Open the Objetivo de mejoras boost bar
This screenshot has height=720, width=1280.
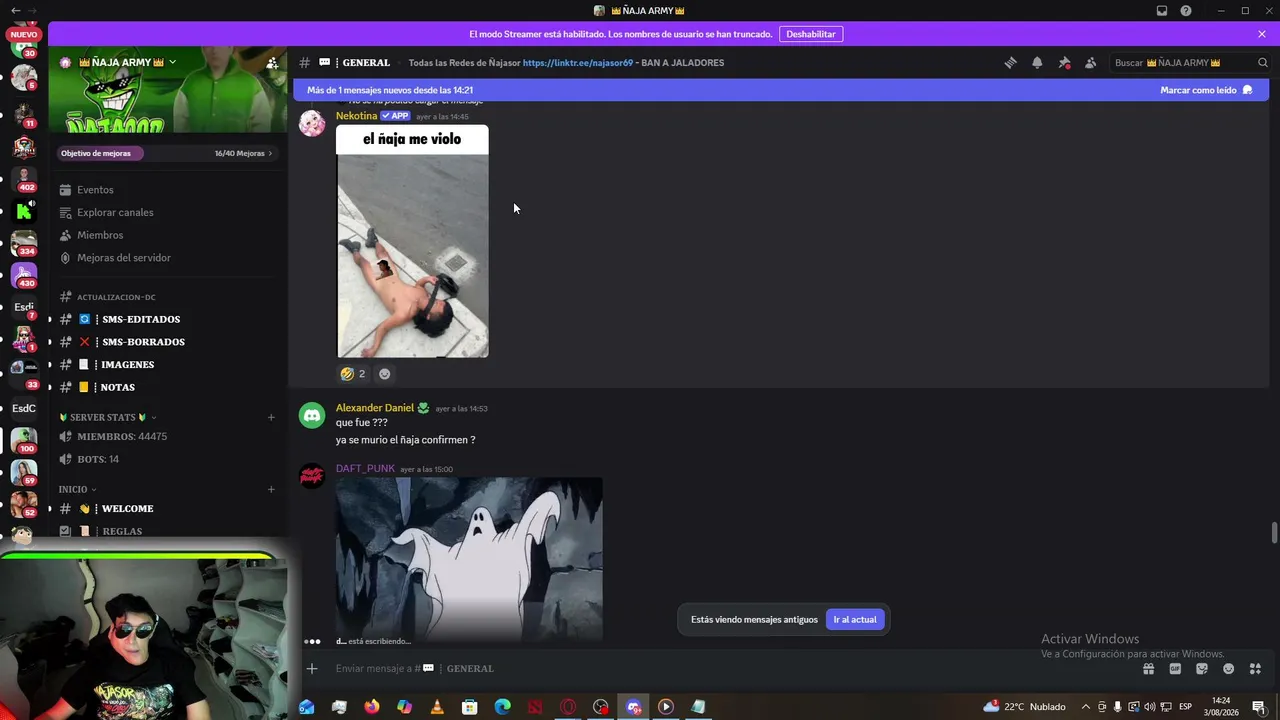(167, 153)
